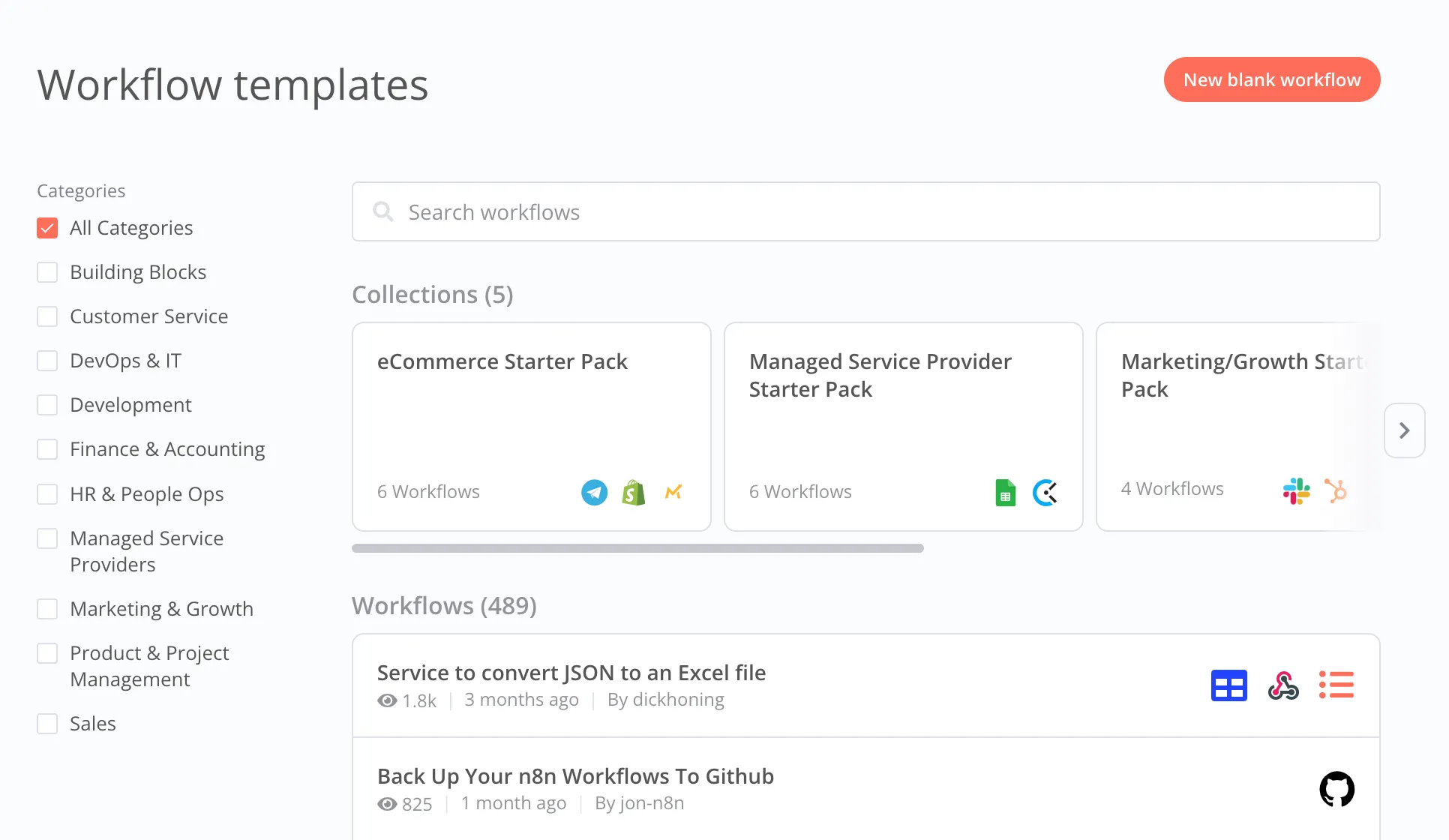The image size is (1449, 840).
Task: Click the Shopify icon in eCommerce pack
Action: coord(634,493)
